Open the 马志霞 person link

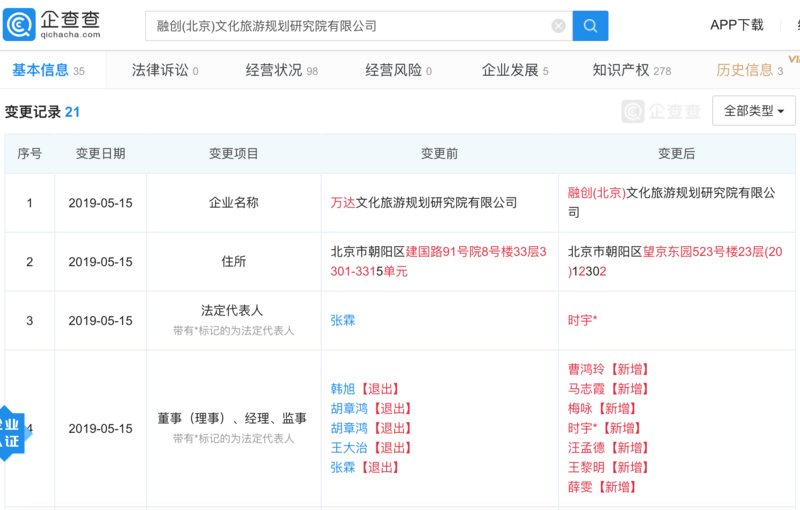pyautogui.click(x=586, y=389)
